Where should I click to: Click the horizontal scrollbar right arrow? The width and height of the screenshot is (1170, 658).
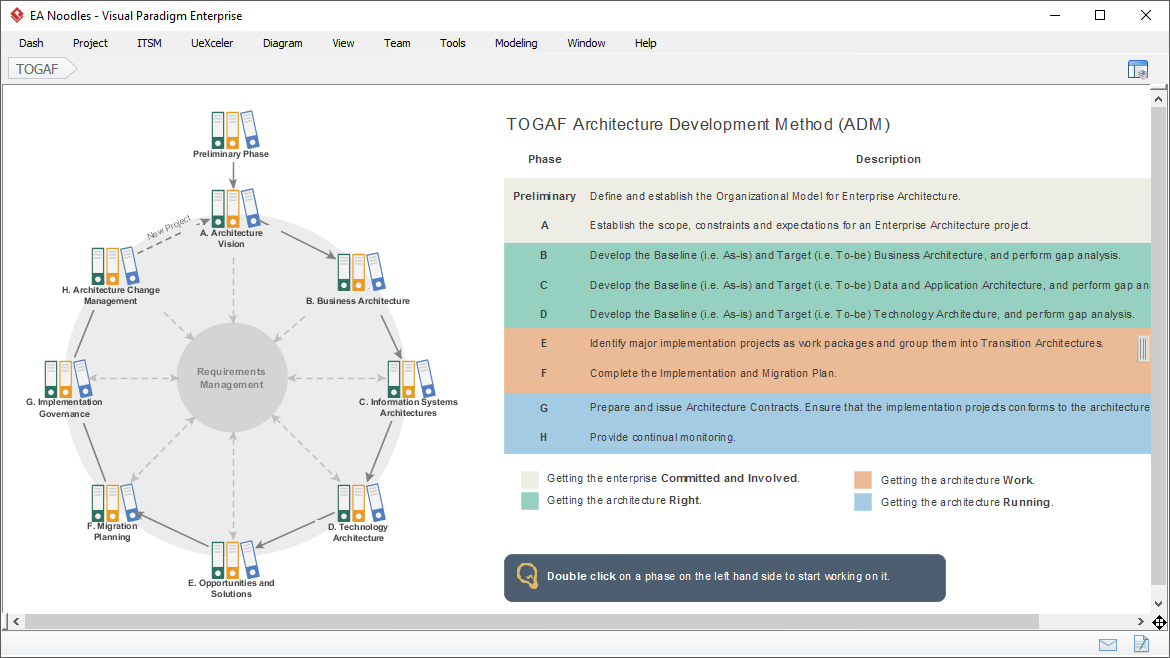(1142, 622)
